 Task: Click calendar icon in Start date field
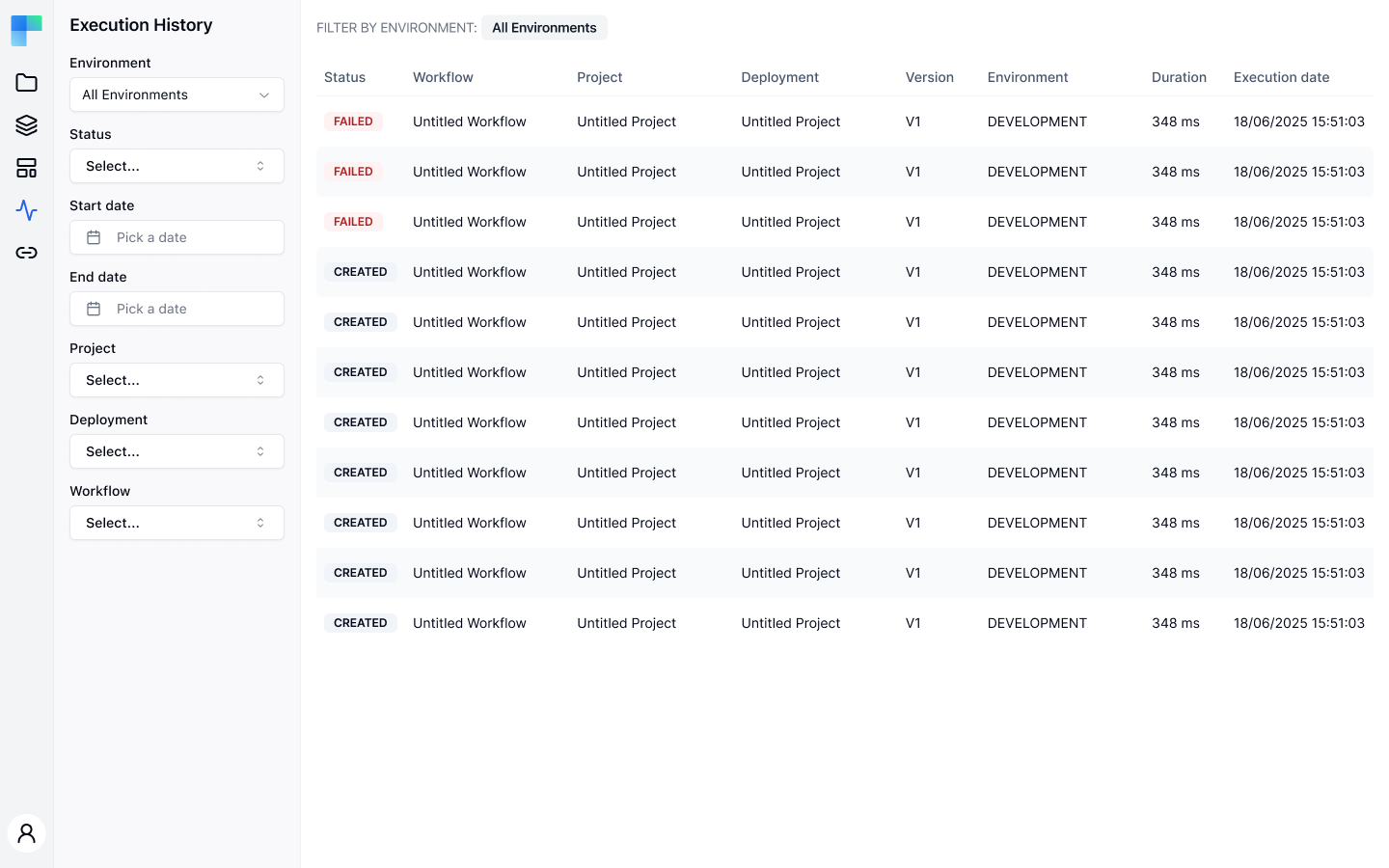(94, 237)
